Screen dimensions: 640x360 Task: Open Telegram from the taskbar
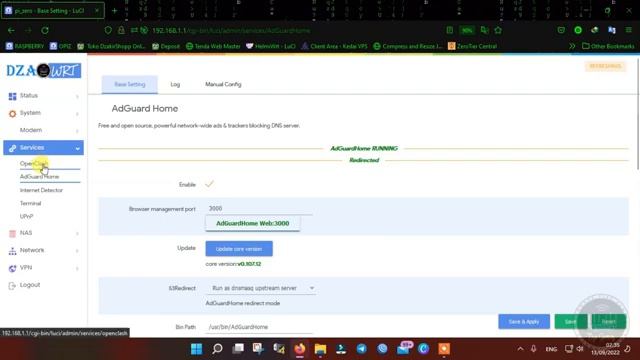pos(362,349)
